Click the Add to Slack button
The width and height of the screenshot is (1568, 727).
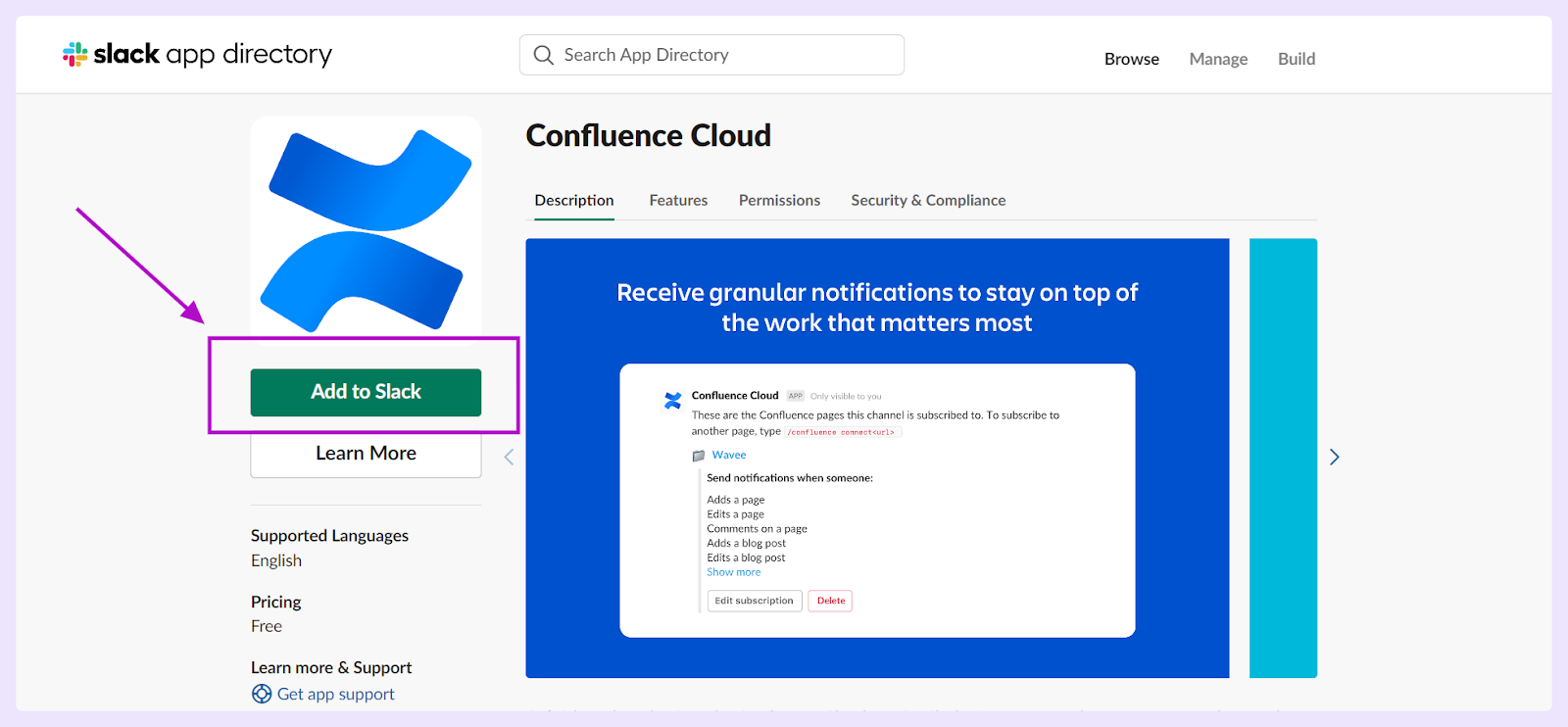click(x=366, y=392)
